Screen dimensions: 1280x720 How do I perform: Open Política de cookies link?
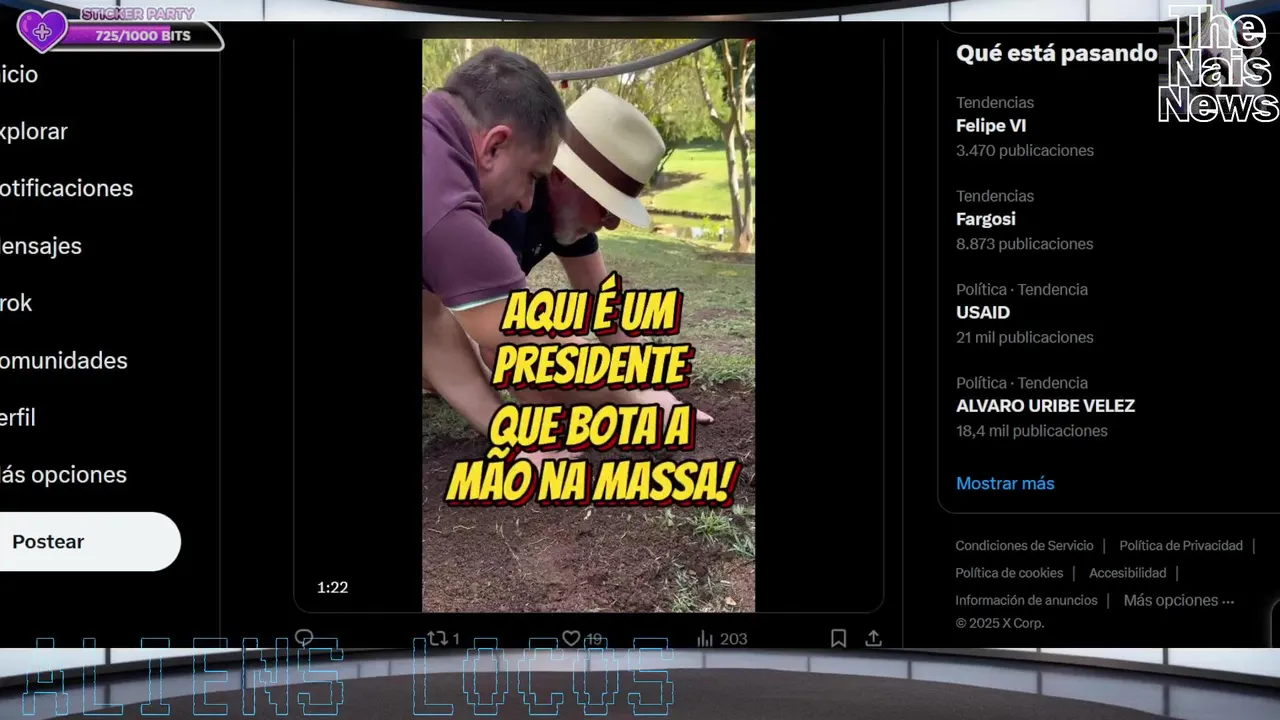click(x=1009, y=573)
